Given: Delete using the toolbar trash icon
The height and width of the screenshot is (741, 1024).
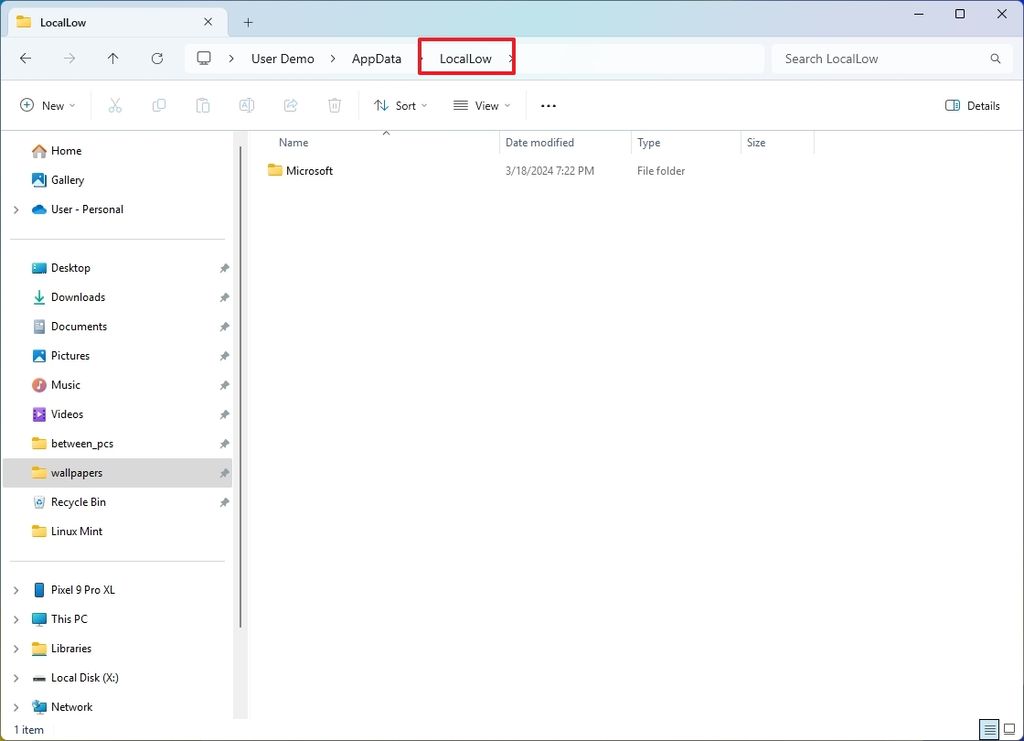Looking at the screenshot, I should coord(334,105).
